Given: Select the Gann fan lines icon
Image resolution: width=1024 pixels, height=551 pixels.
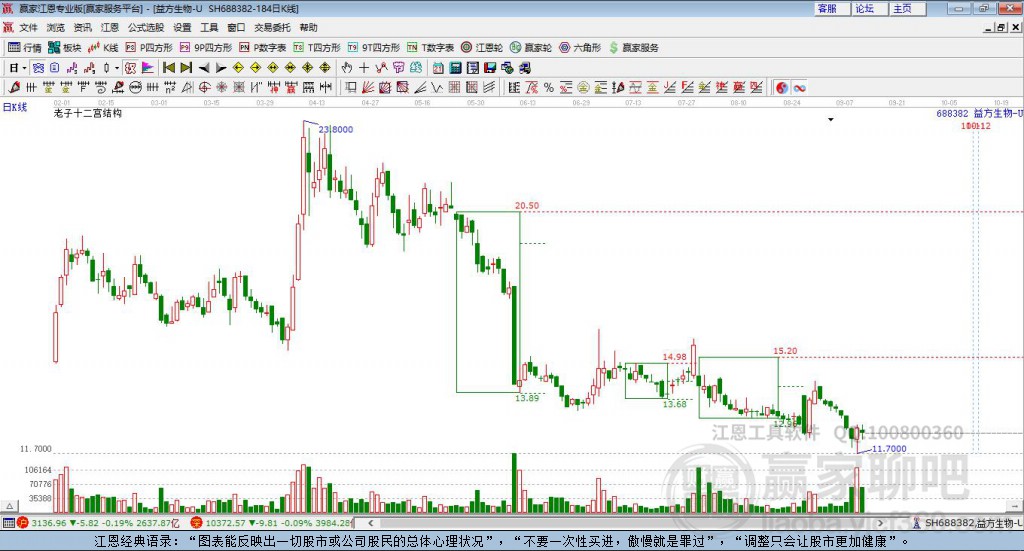Looking at the screenshot, I should [x=368, y=87].
